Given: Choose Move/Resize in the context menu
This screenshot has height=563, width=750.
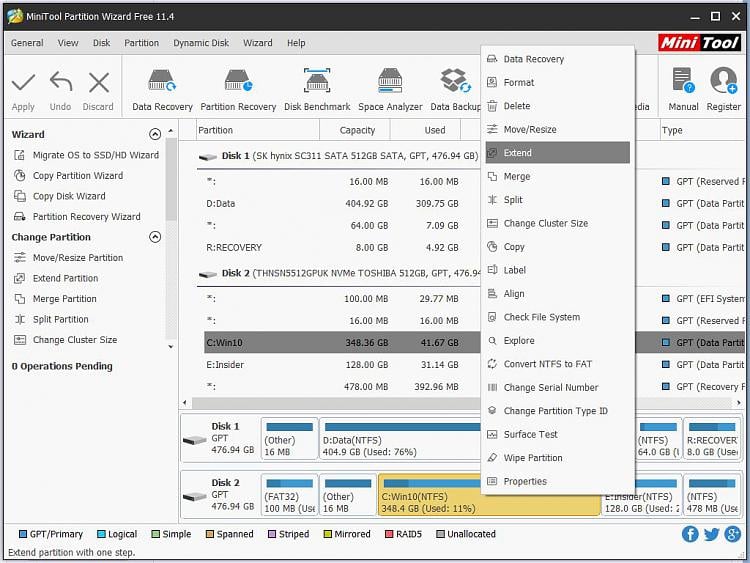Looking at the screenshot, I should (557, 129).
